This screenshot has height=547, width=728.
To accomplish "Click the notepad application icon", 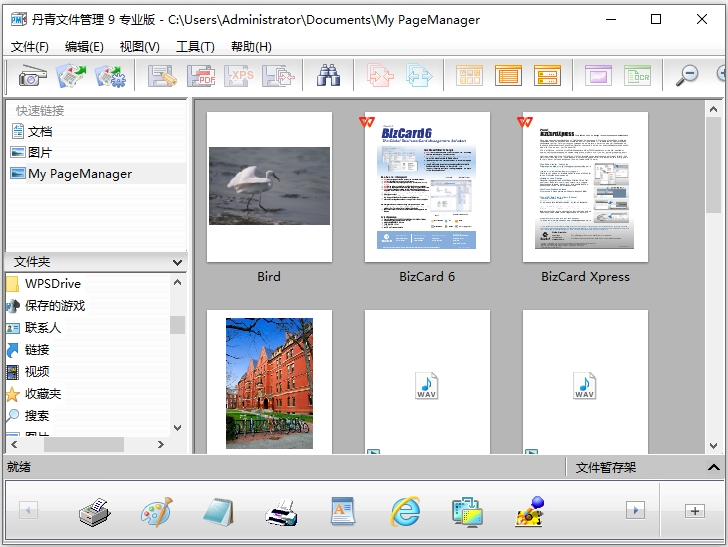I will coord(217,511).
